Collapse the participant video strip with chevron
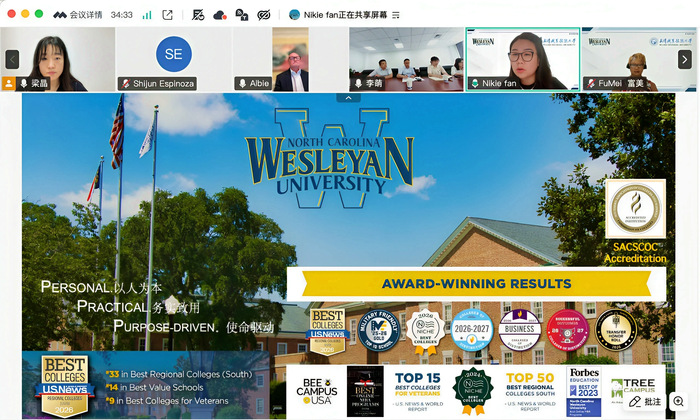The image size is (700, 420). [x=349, y=98]
